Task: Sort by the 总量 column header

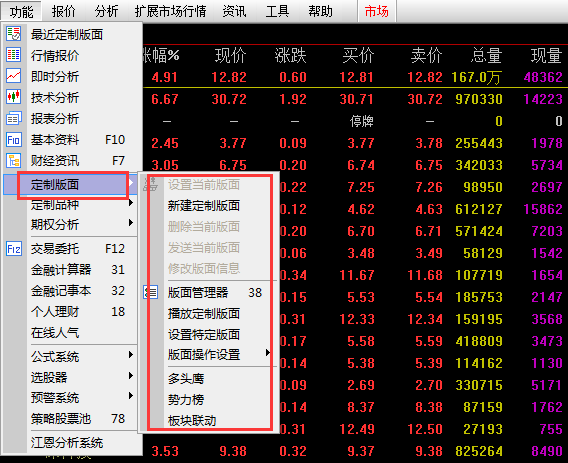Action: point(486,56)
